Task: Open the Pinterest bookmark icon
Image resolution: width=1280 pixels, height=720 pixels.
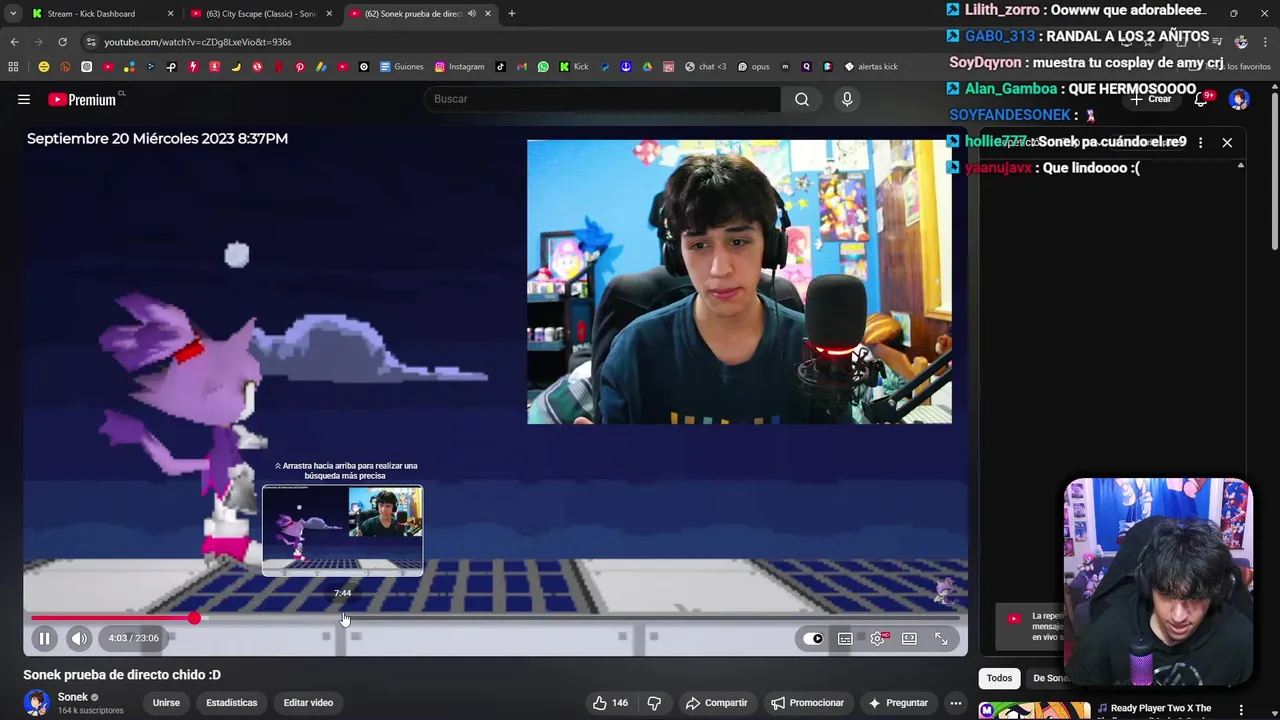Action: click(299, 67)
